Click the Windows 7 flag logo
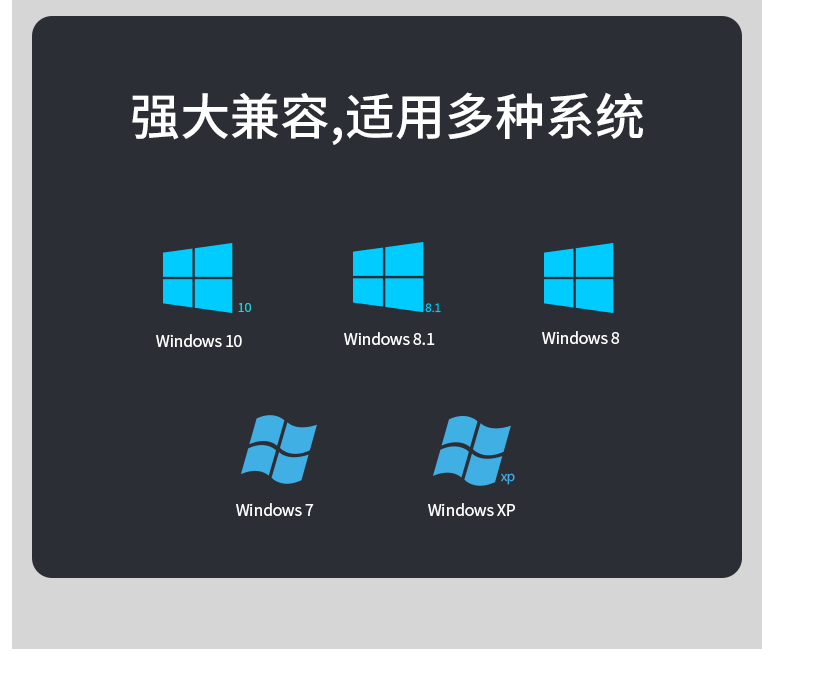This screenshot has width=818, height=674. pyautogui.click(x=279, y=449)
